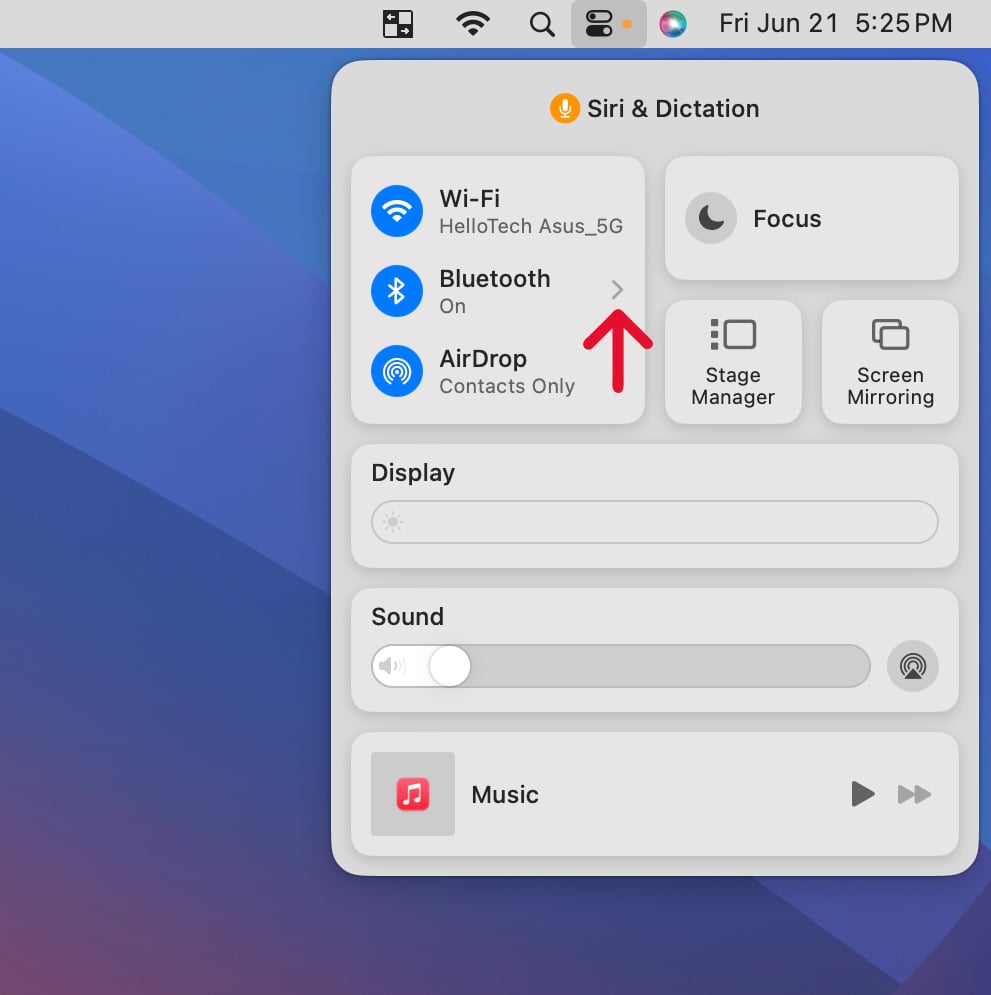Open the AirPlay audio output icon
This screenshot has width=991, height=995.
tap(913, 665)
